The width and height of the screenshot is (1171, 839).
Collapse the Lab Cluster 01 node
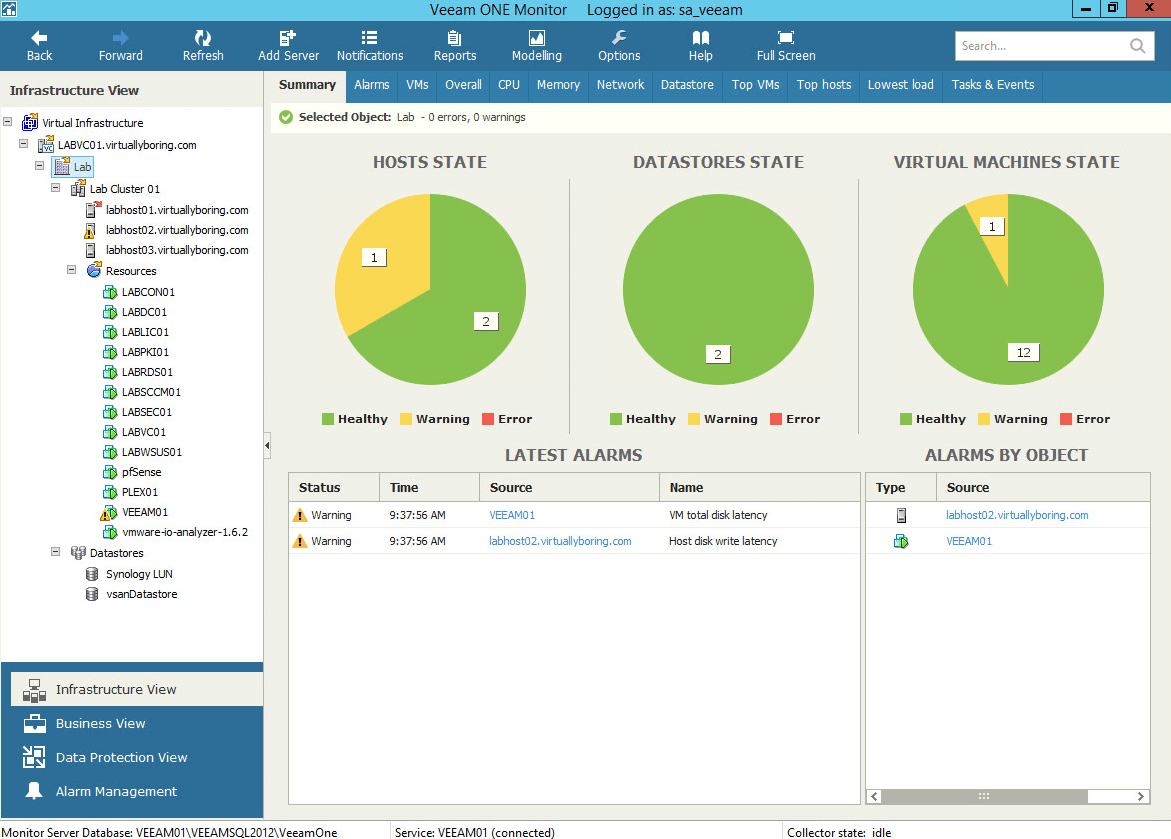55,188
